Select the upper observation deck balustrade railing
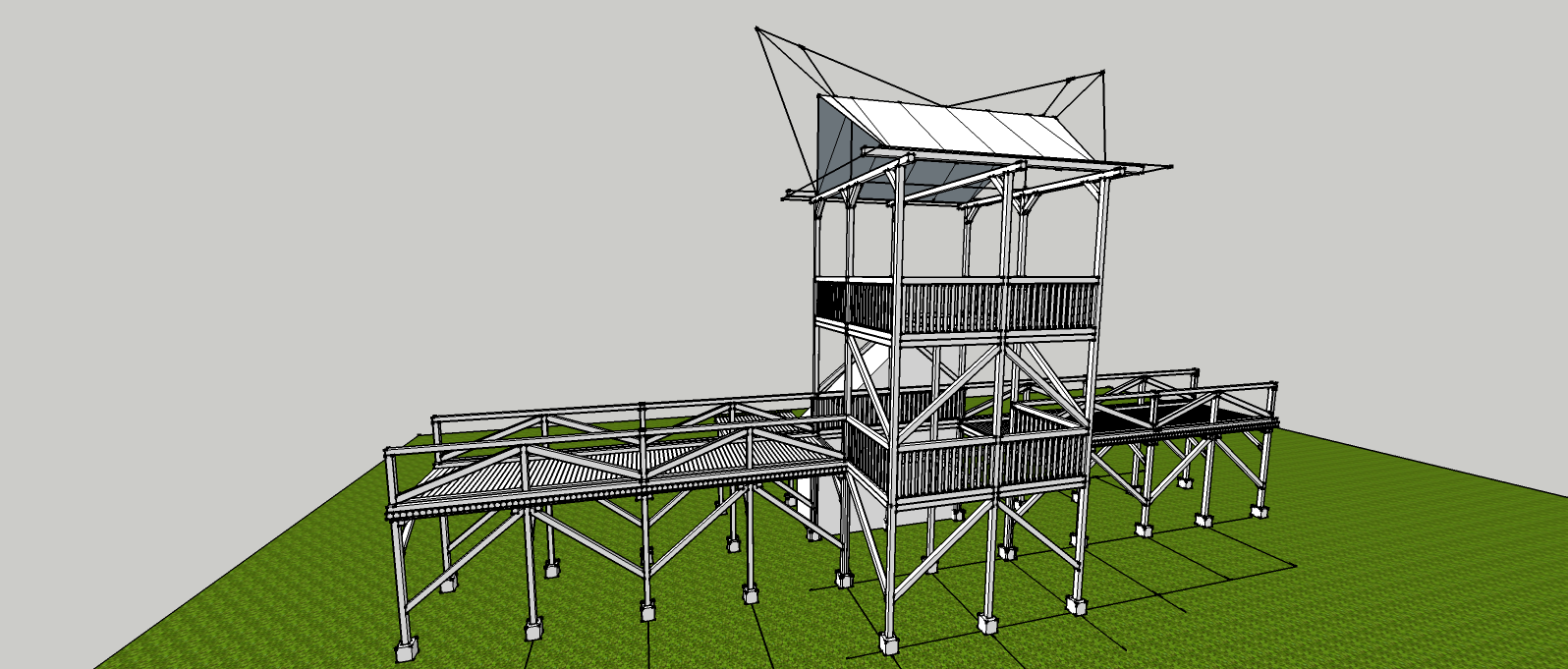The width and height of the screenshot is (1568, 669). (957, 307)
